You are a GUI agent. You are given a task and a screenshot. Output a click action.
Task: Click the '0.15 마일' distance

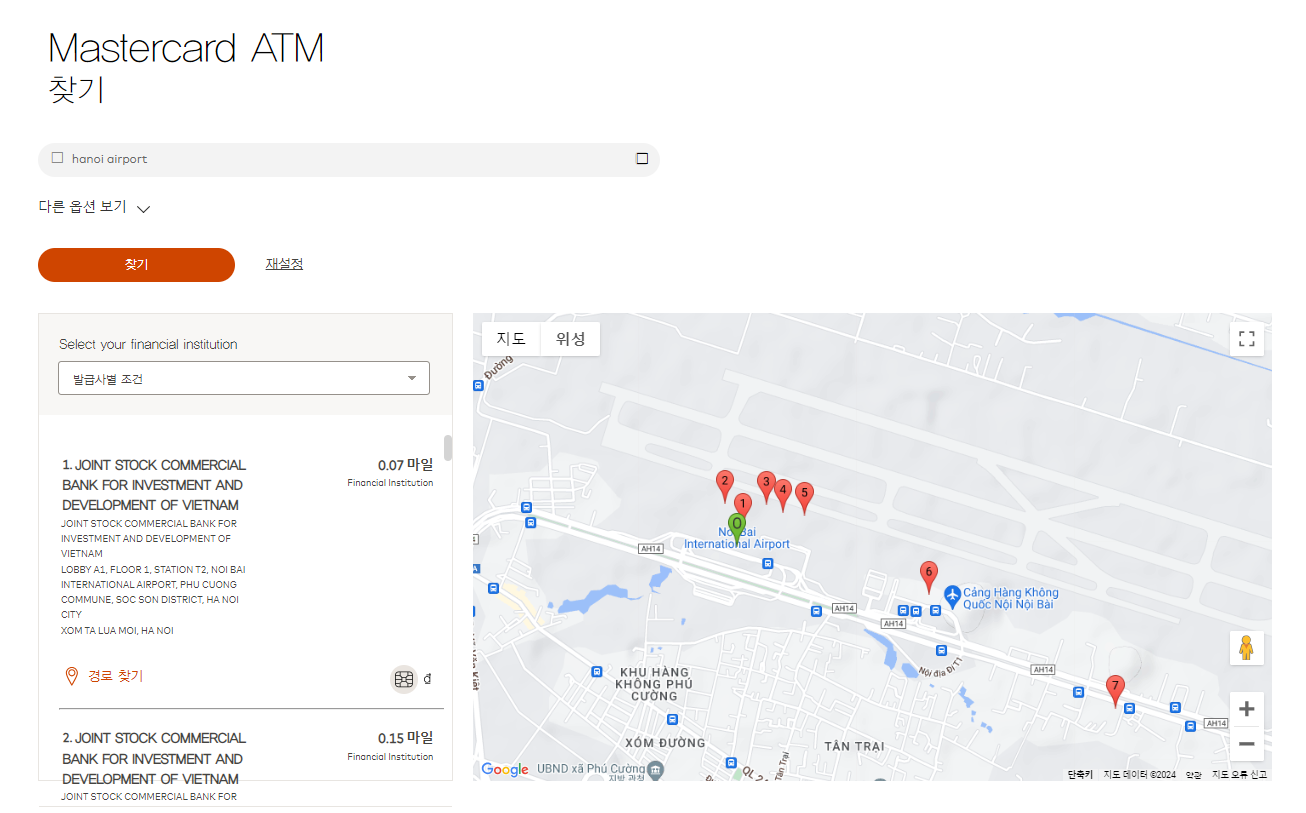pyautogui.click(x=405, y=738)
